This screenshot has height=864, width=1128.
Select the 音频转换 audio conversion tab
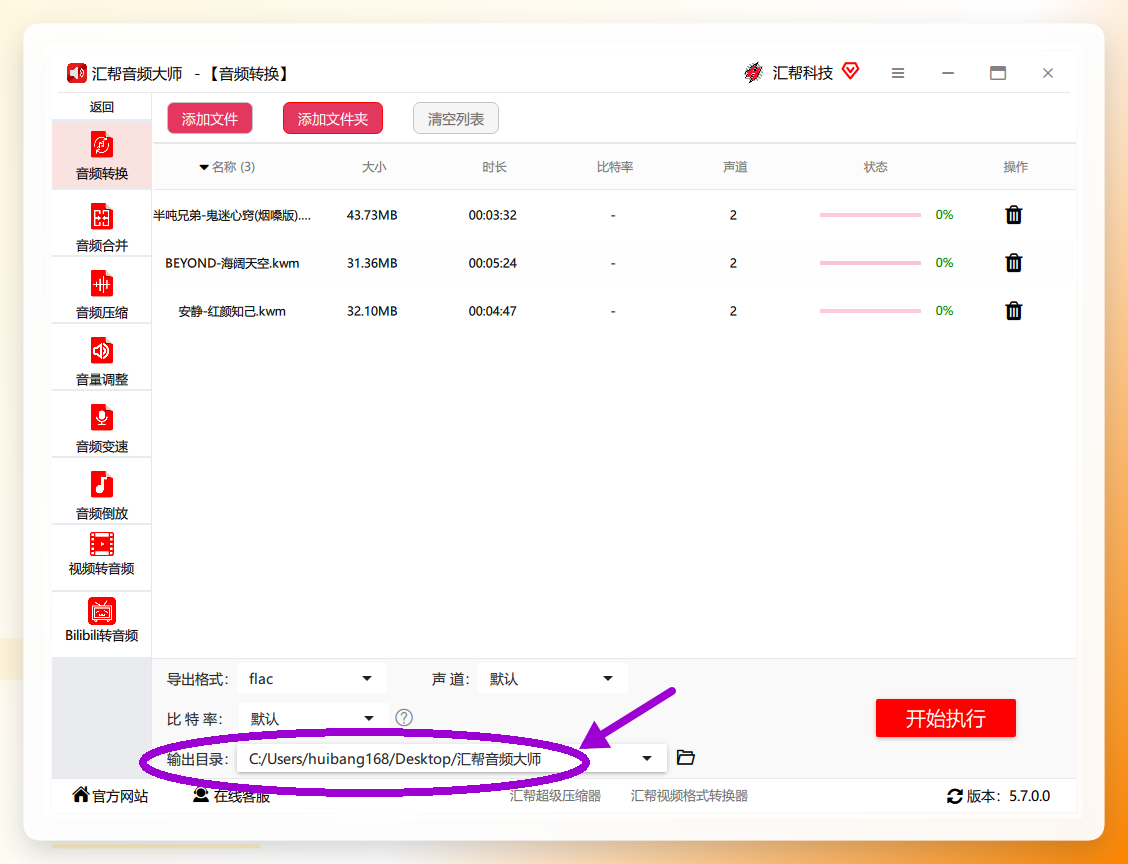pyautogui.click(x=101, y=156)
